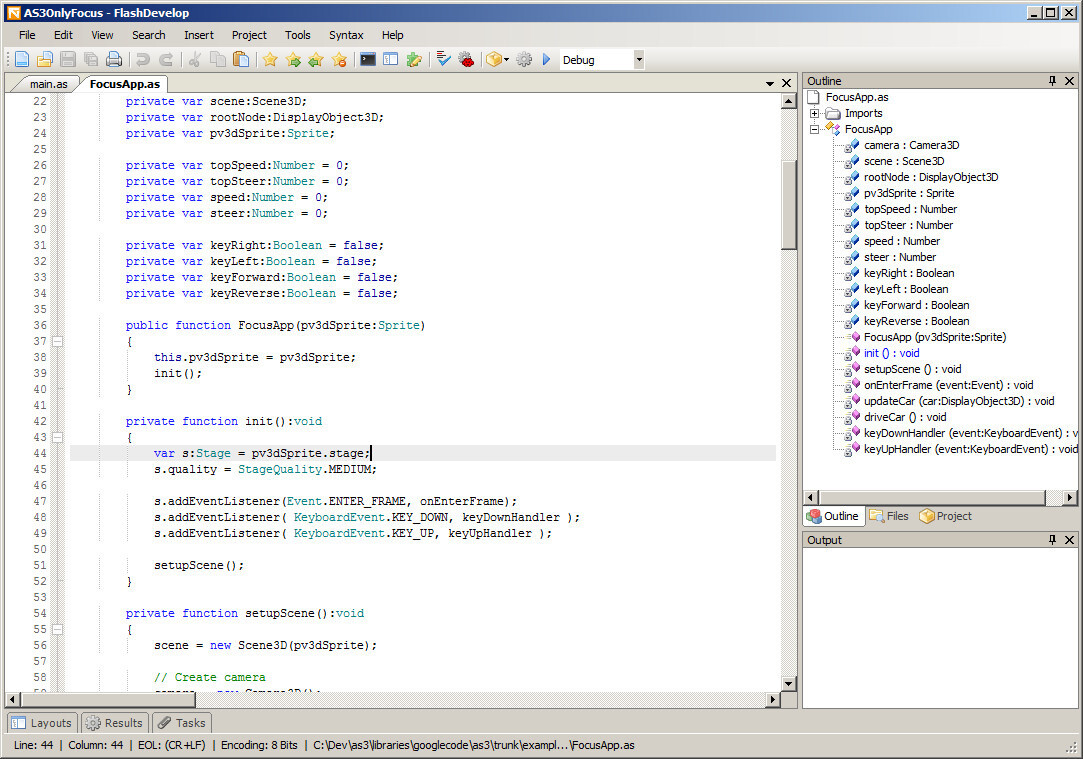
Task: Expand the Imports folder in Outline
Action: pos(814,113)
